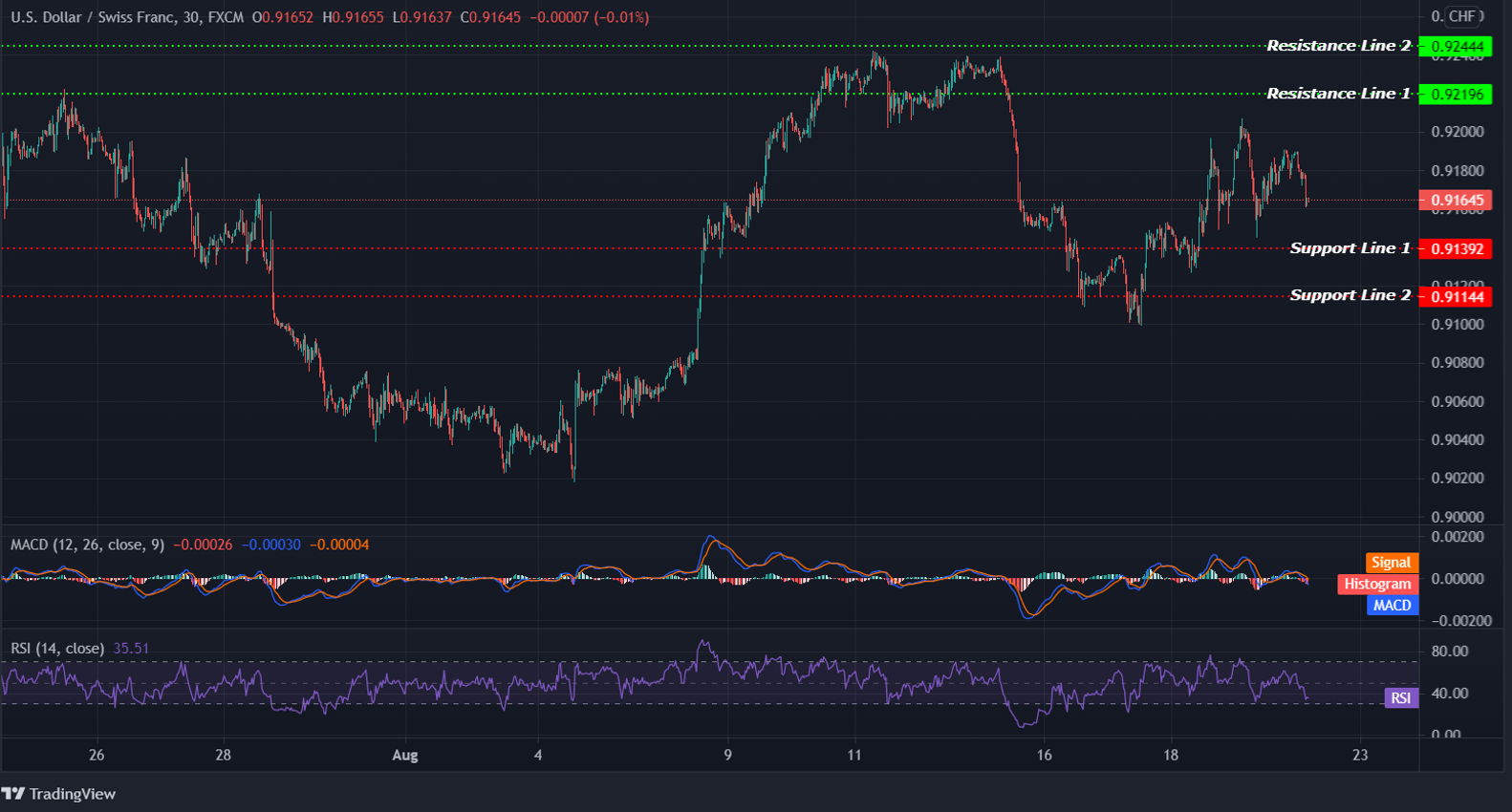The width and height of the screenshot is (1512, 812).
Task: Click date 9 on the time axis
Action: 727,755
